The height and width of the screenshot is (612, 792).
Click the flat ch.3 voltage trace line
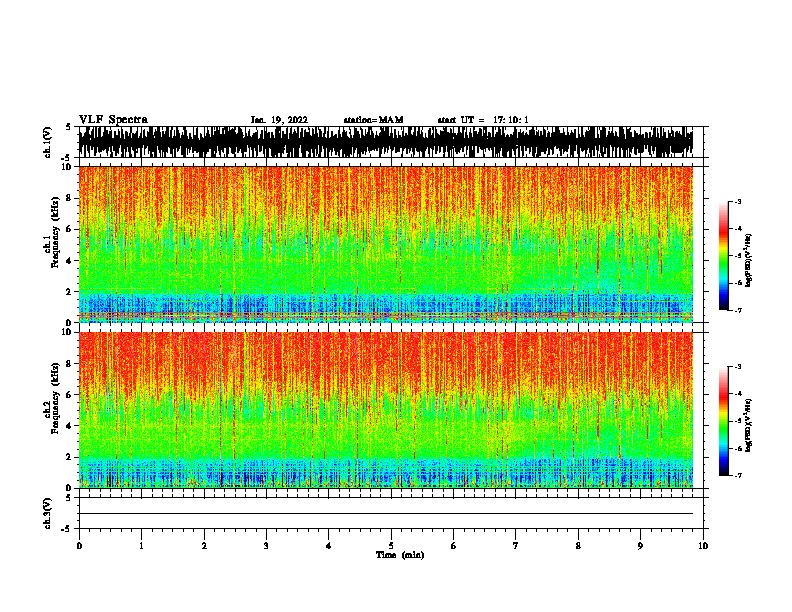[x=386, y=514]
